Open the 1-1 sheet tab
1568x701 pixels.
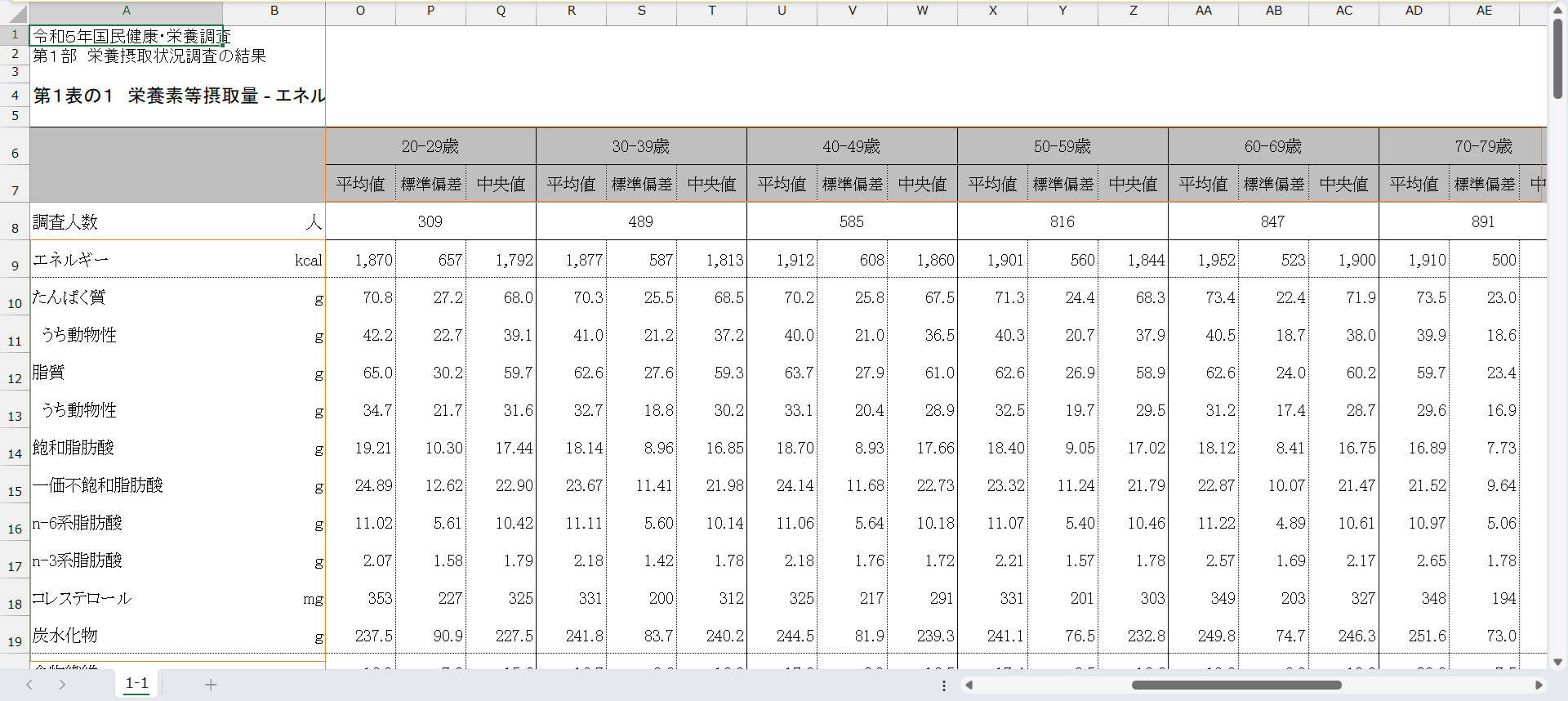pyautogui.click(x=137, y=684)
